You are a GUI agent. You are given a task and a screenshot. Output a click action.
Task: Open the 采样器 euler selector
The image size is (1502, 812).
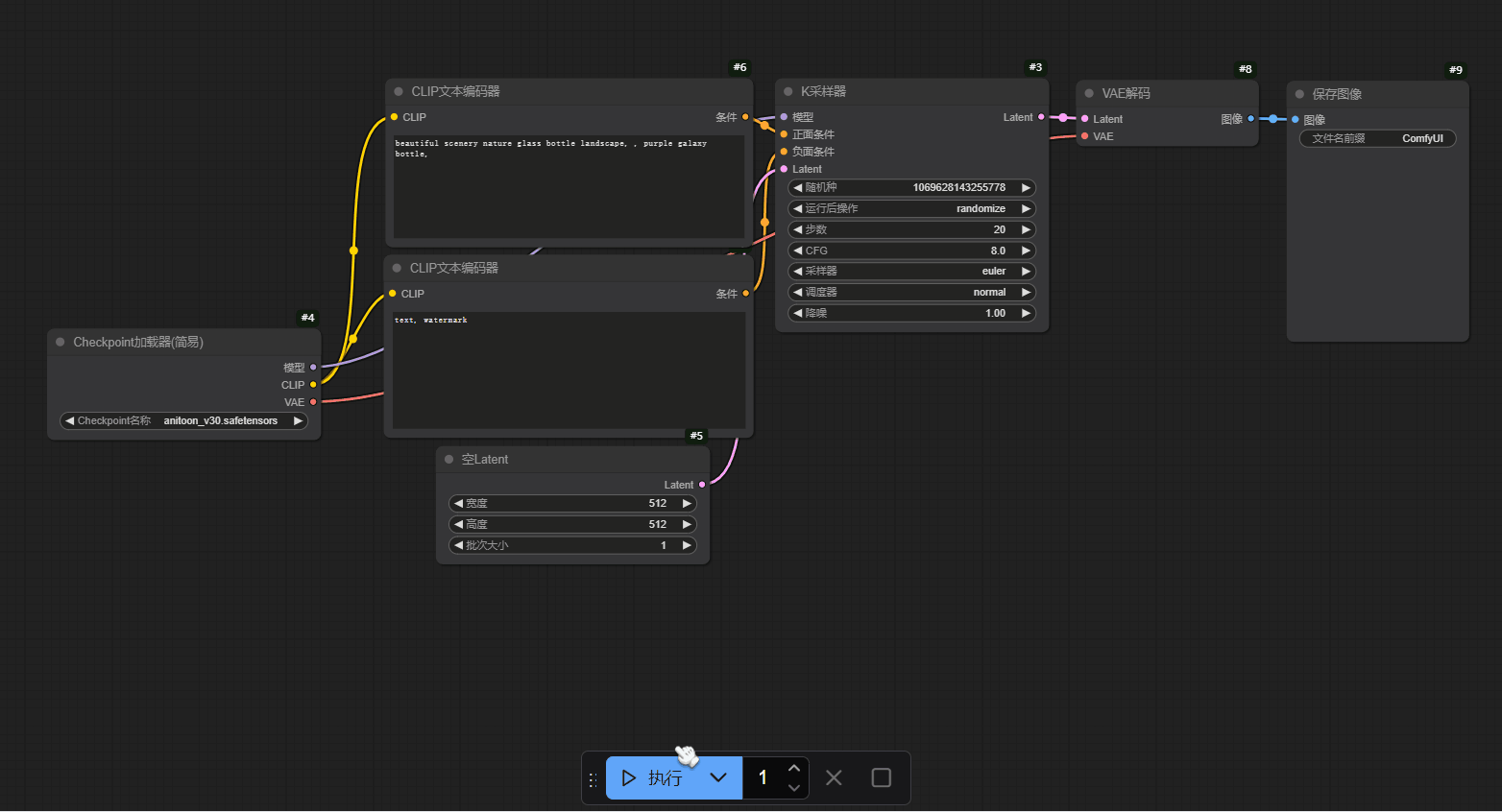click(x=910, y=271)
